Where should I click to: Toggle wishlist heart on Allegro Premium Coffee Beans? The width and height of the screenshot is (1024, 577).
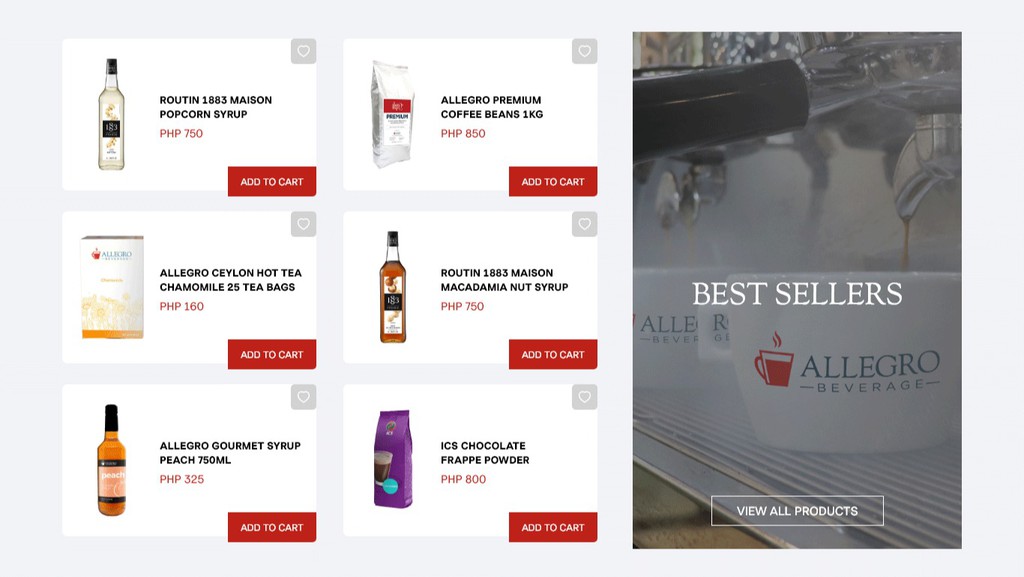[584, 51]
